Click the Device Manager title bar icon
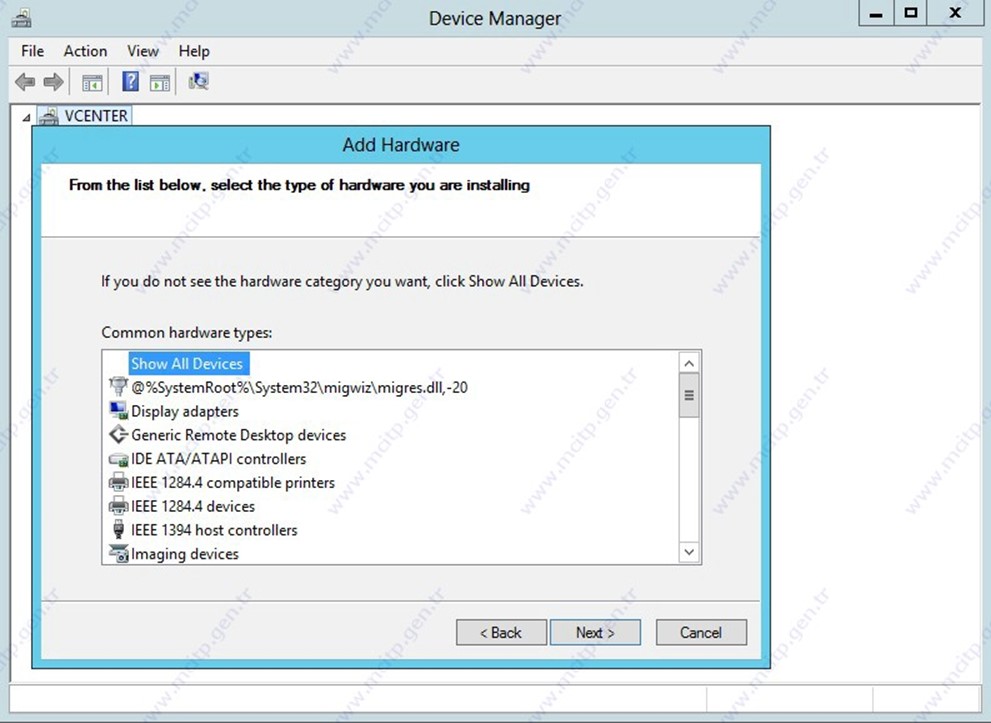 coord(22,18)
